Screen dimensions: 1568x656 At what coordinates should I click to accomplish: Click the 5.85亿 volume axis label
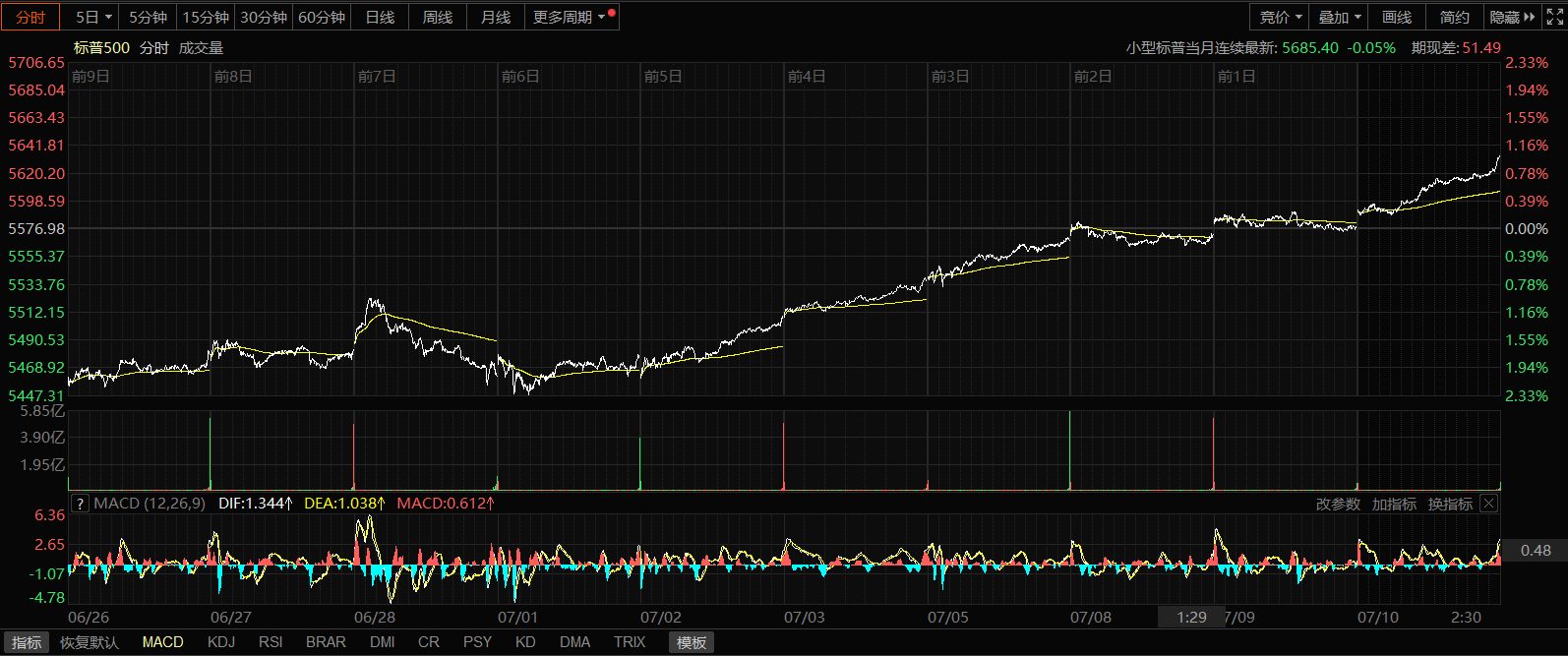tap(42, 411)
